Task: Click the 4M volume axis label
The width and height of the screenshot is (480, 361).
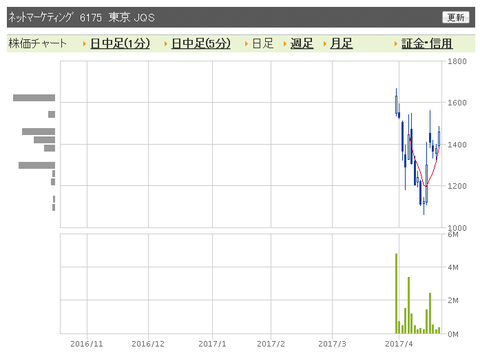Action: tap(453, 267)
